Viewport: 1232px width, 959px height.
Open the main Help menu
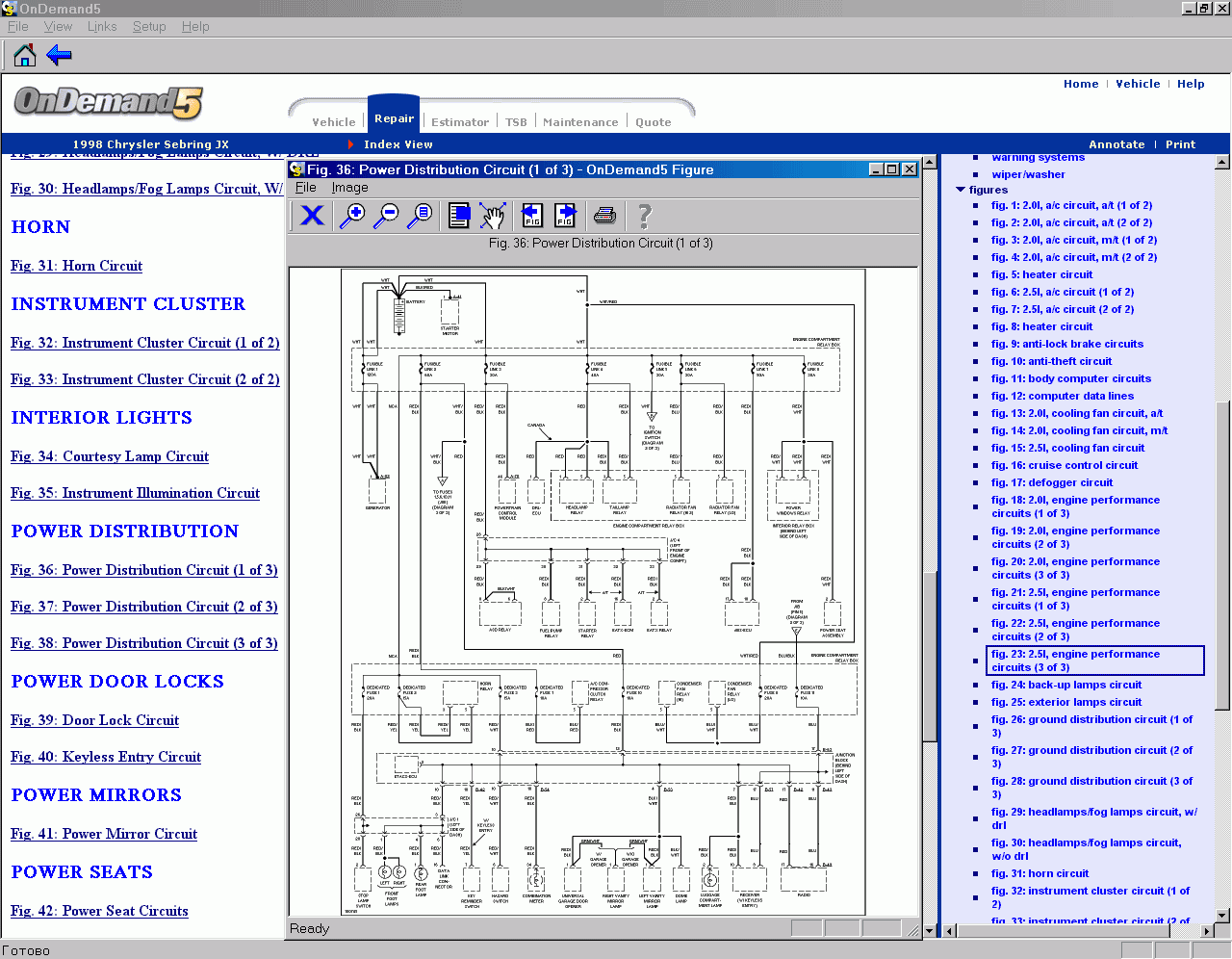[195, 26]
